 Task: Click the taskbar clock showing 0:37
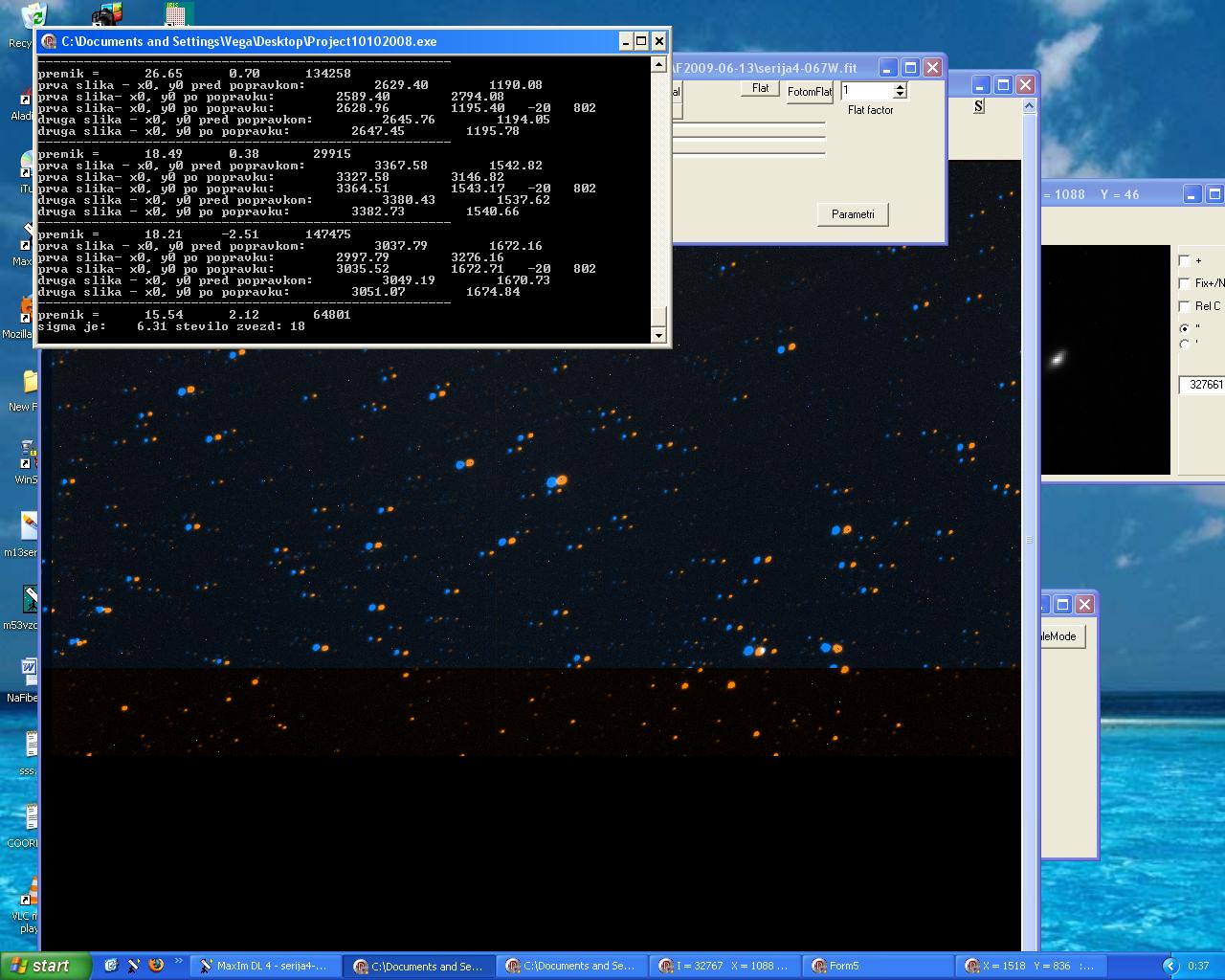(1198, 966)
